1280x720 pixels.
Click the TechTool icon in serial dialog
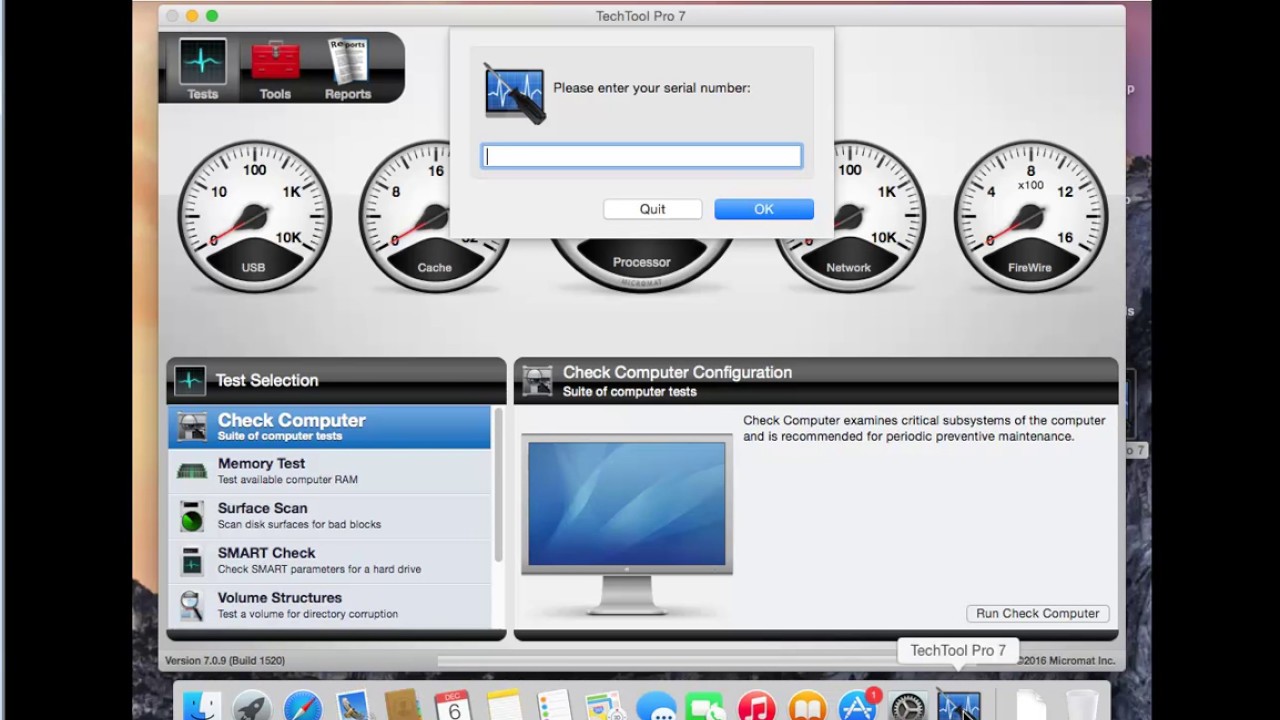(x=515, y=93)
